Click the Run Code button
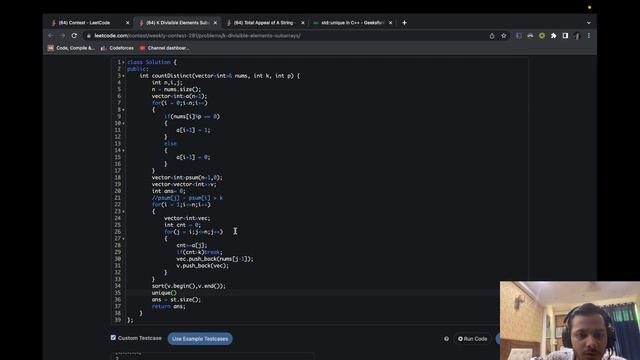The width and height of the screenshot is (640, 360). point(472,339)
